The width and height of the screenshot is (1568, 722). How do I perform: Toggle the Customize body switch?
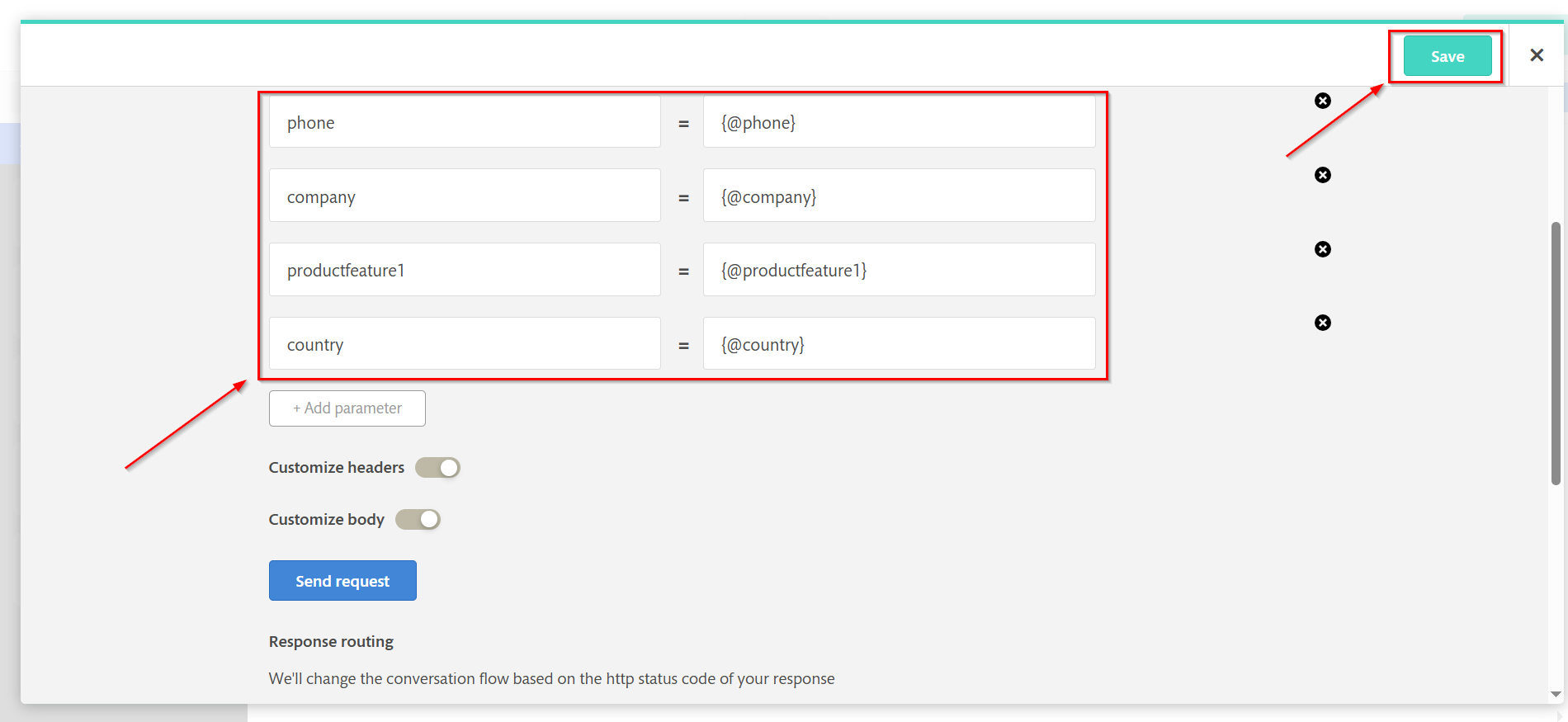point(418,519)
